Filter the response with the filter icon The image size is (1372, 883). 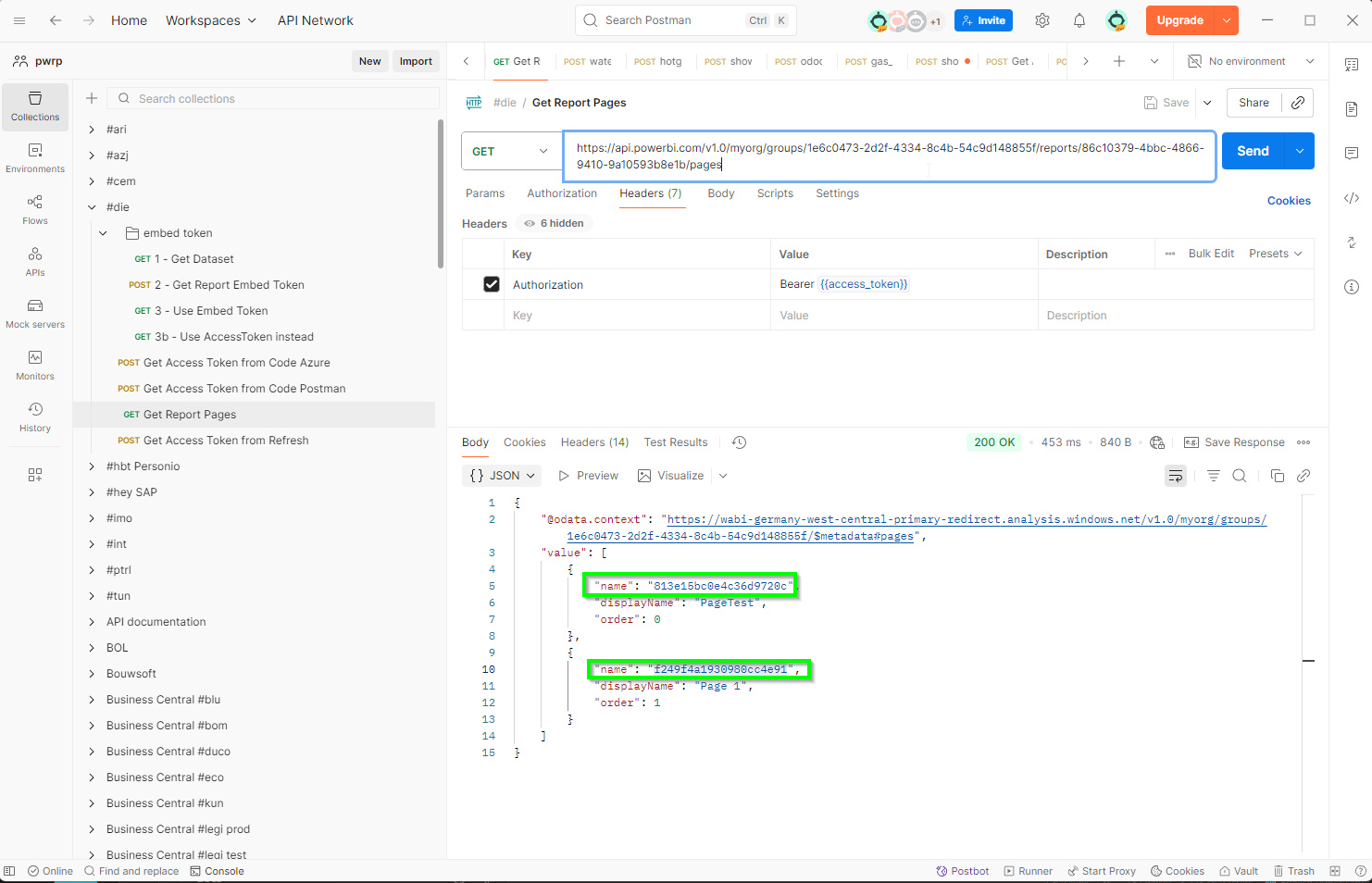[x=1214, y=476]
